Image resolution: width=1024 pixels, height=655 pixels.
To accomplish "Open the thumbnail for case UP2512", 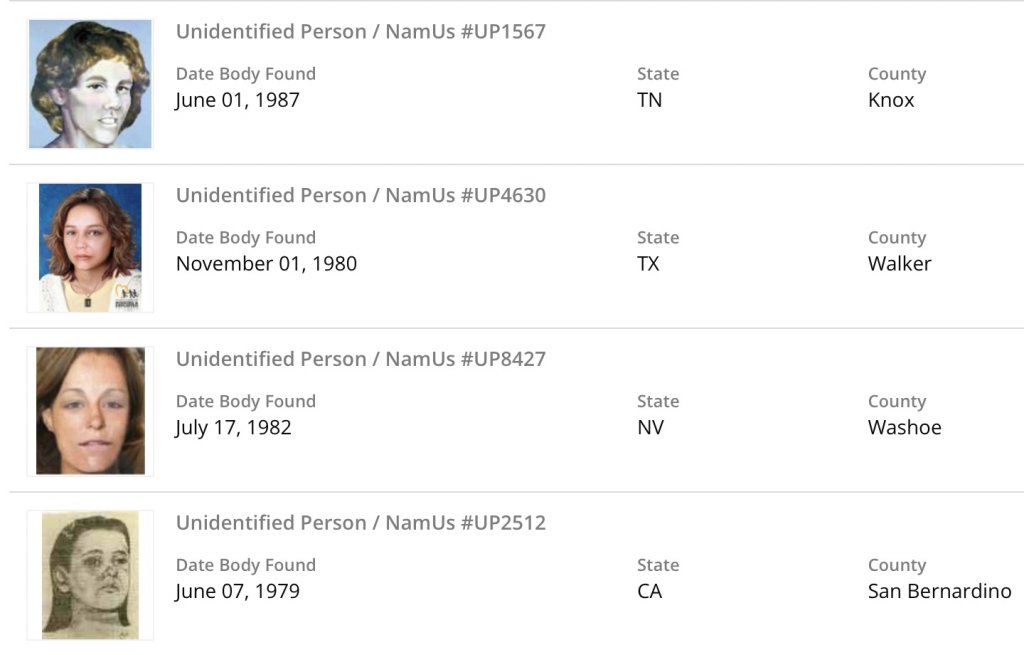I will click(x=90, y=575).
